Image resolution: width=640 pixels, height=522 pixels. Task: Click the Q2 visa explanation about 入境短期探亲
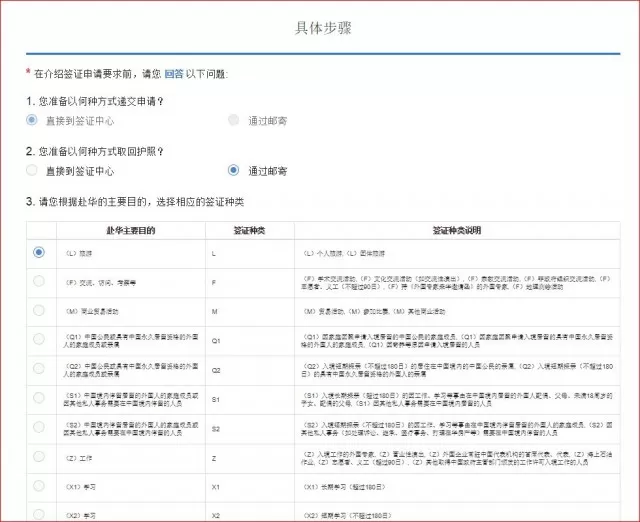pos(457,370)
